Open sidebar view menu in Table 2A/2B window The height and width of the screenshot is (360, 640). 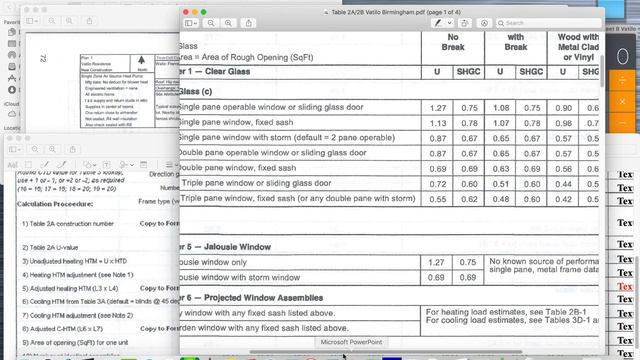coord(191,23)
